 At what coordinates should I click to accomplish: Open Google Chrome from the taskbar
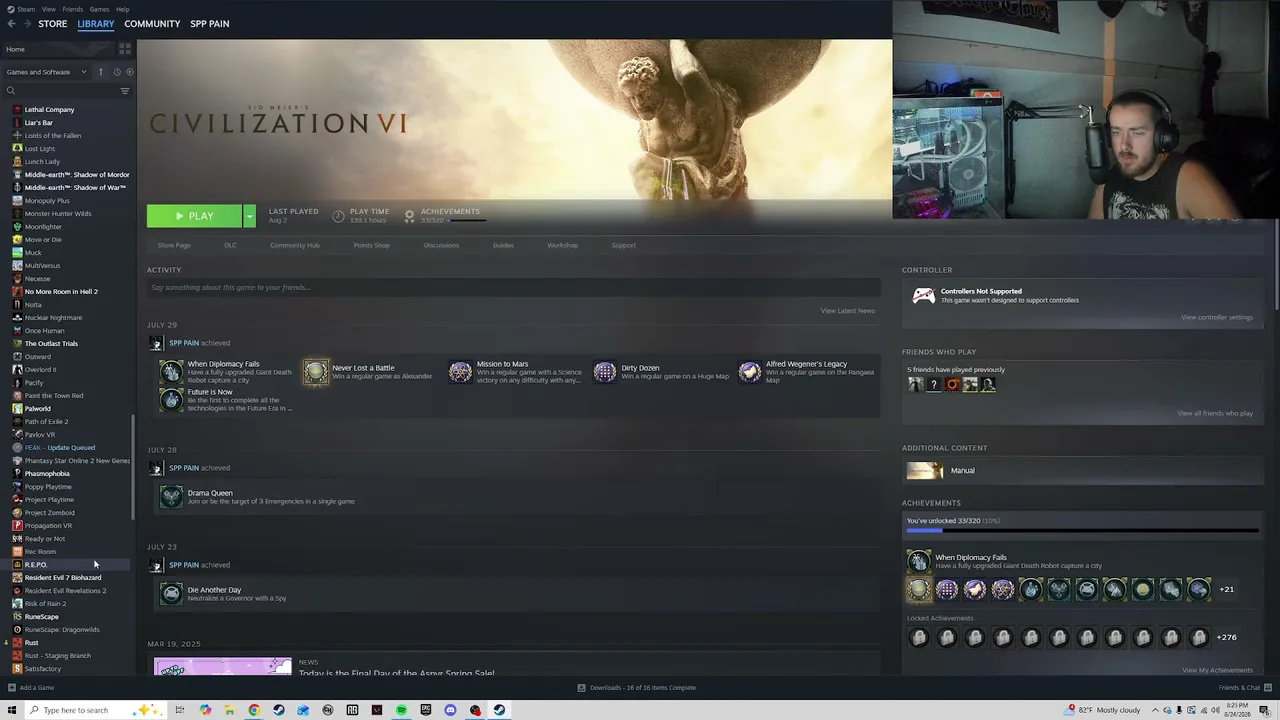click(254, 710)
